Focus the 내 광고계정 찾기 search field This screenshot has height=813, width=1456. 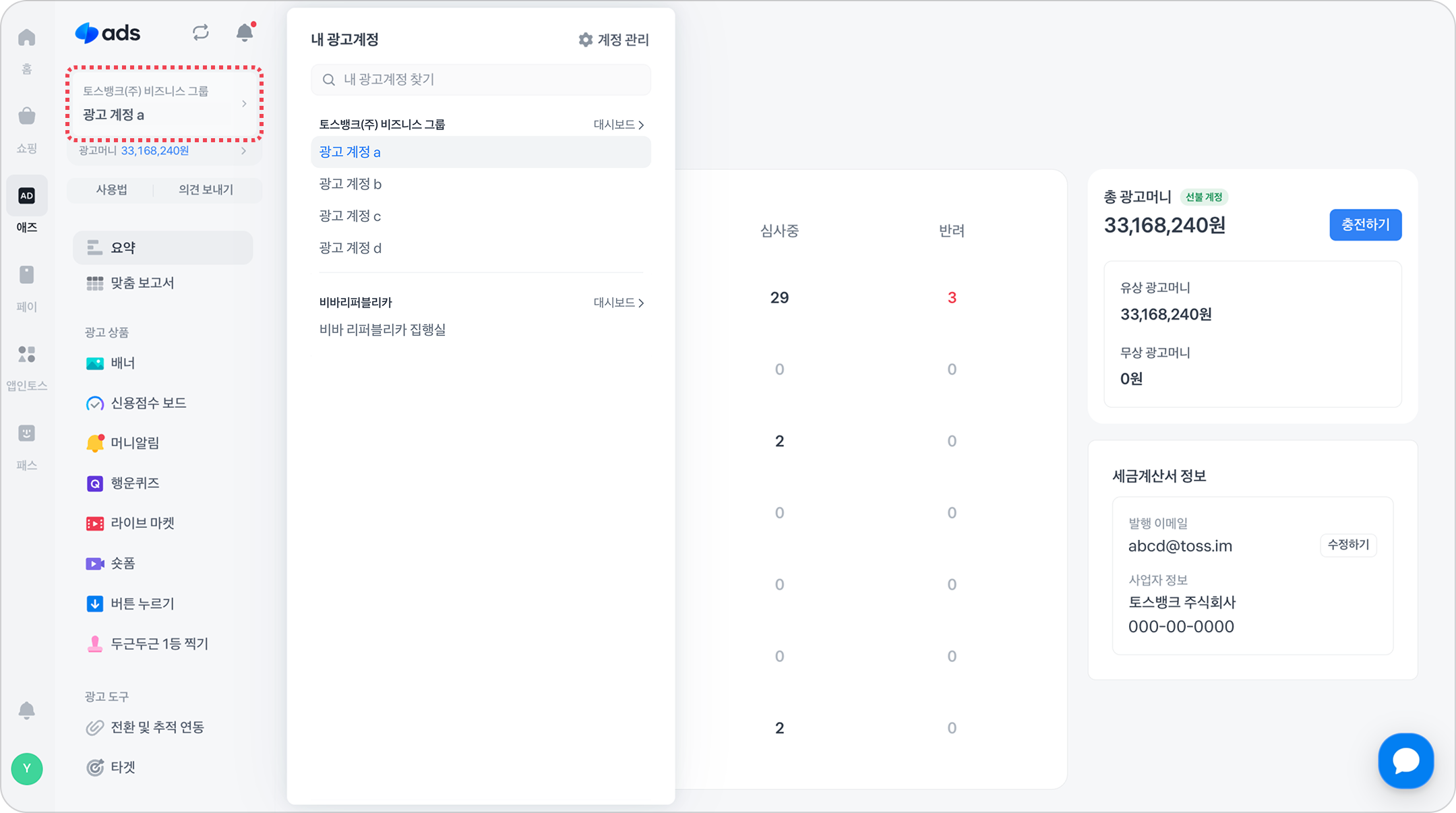coord(481,80)
